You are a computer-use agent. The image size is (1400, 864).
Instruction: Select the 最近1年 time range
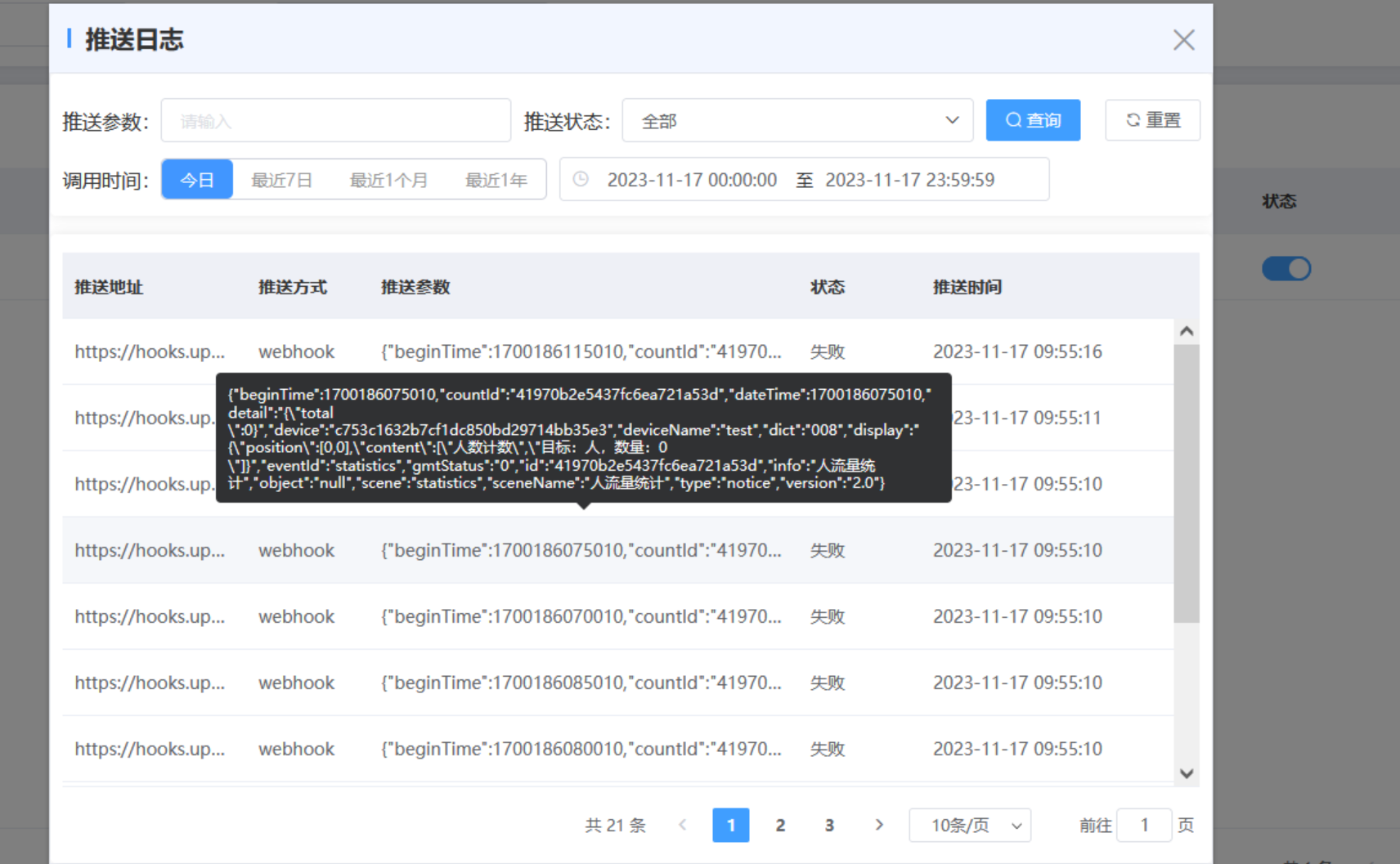496,180
